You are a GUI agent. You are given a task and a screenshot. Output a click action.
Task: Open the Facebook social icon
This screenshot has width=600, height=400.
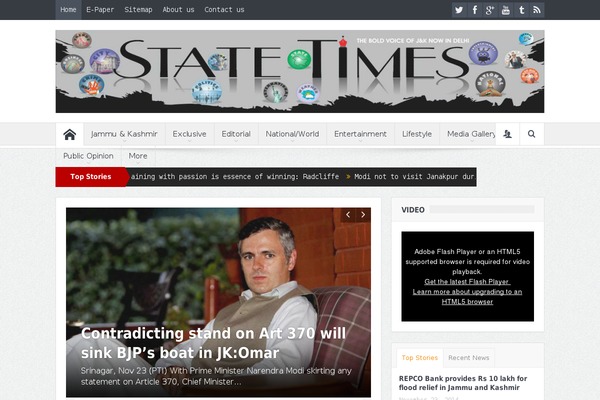pos(474,10)
